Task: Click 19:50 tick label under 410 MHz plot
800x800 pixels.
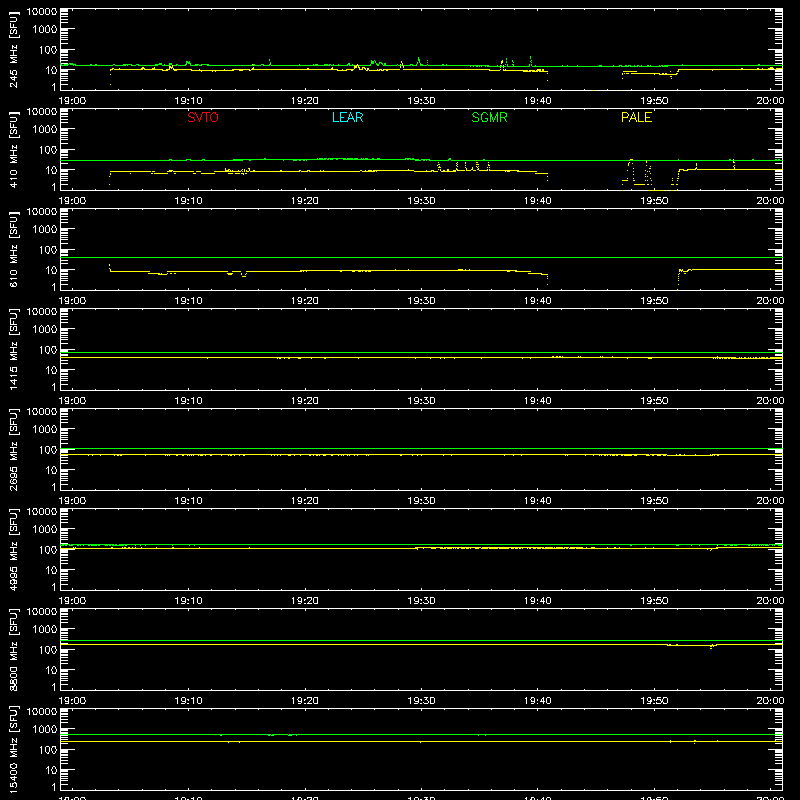Action: (x=654, y=201)
